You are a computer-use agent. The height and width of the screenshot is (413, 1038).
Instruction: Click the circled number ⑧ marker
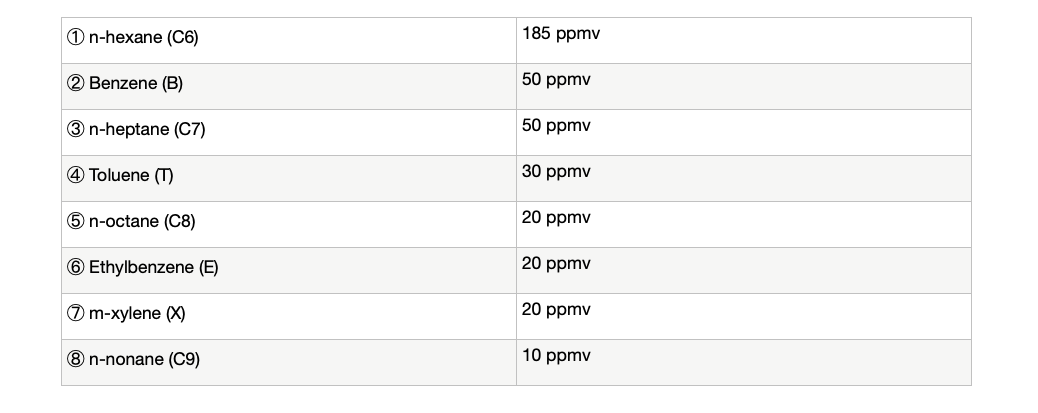click(x=75, y=360)
